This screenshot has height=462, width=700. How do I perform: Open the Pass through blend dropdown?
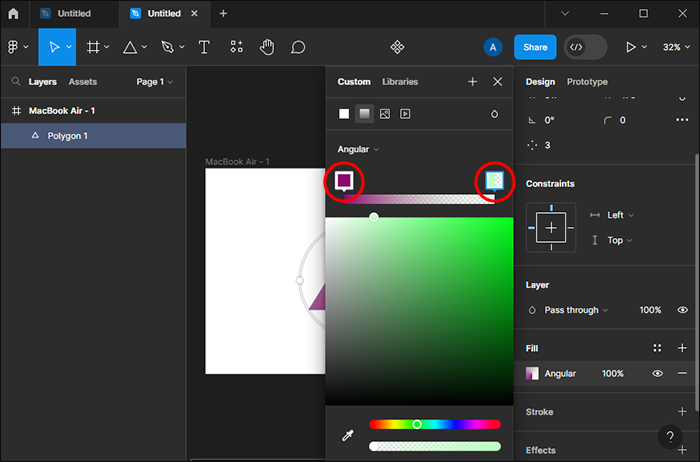pyautogui.click(x=575, y=310)
